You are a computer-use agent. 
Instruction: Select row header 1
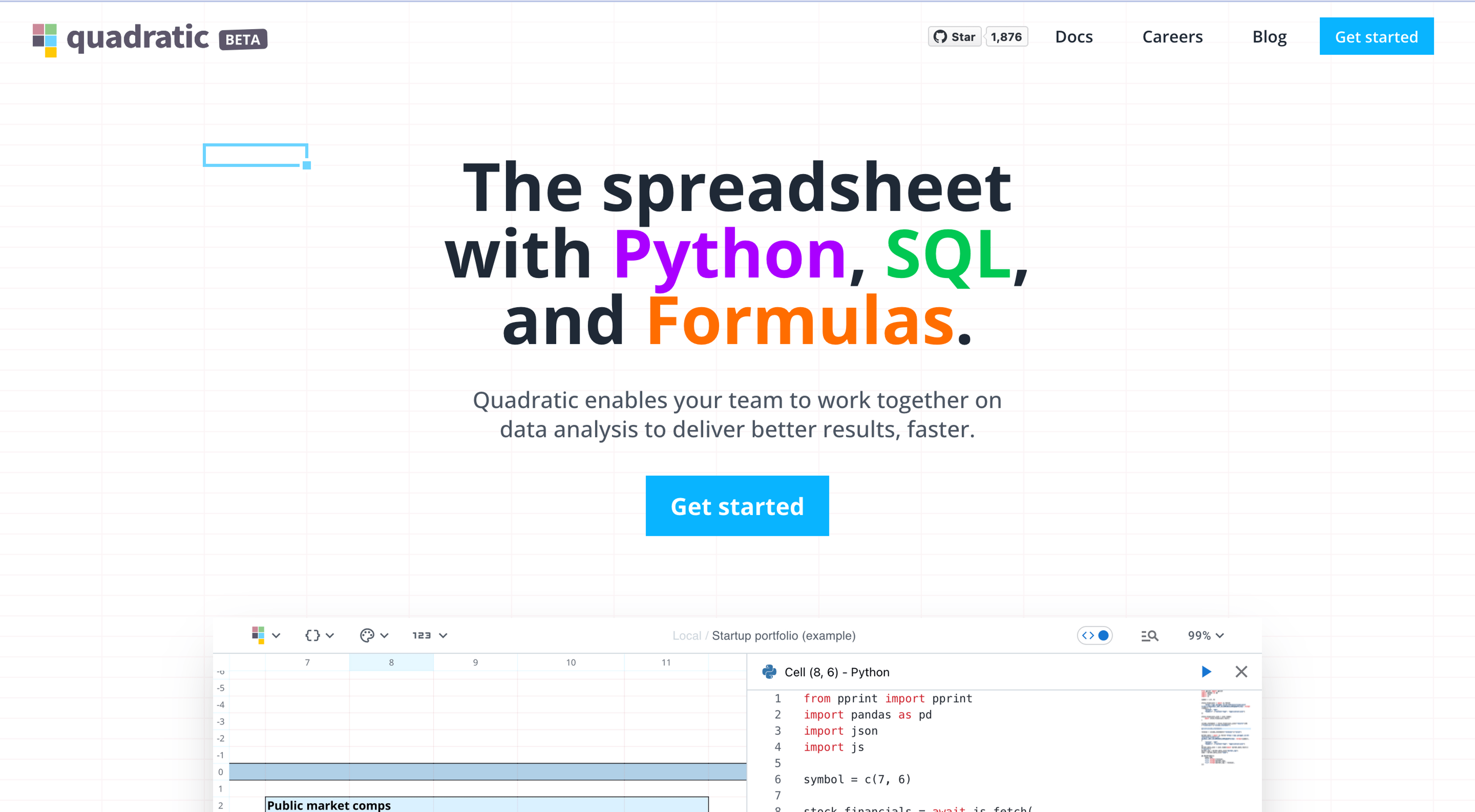221,789
